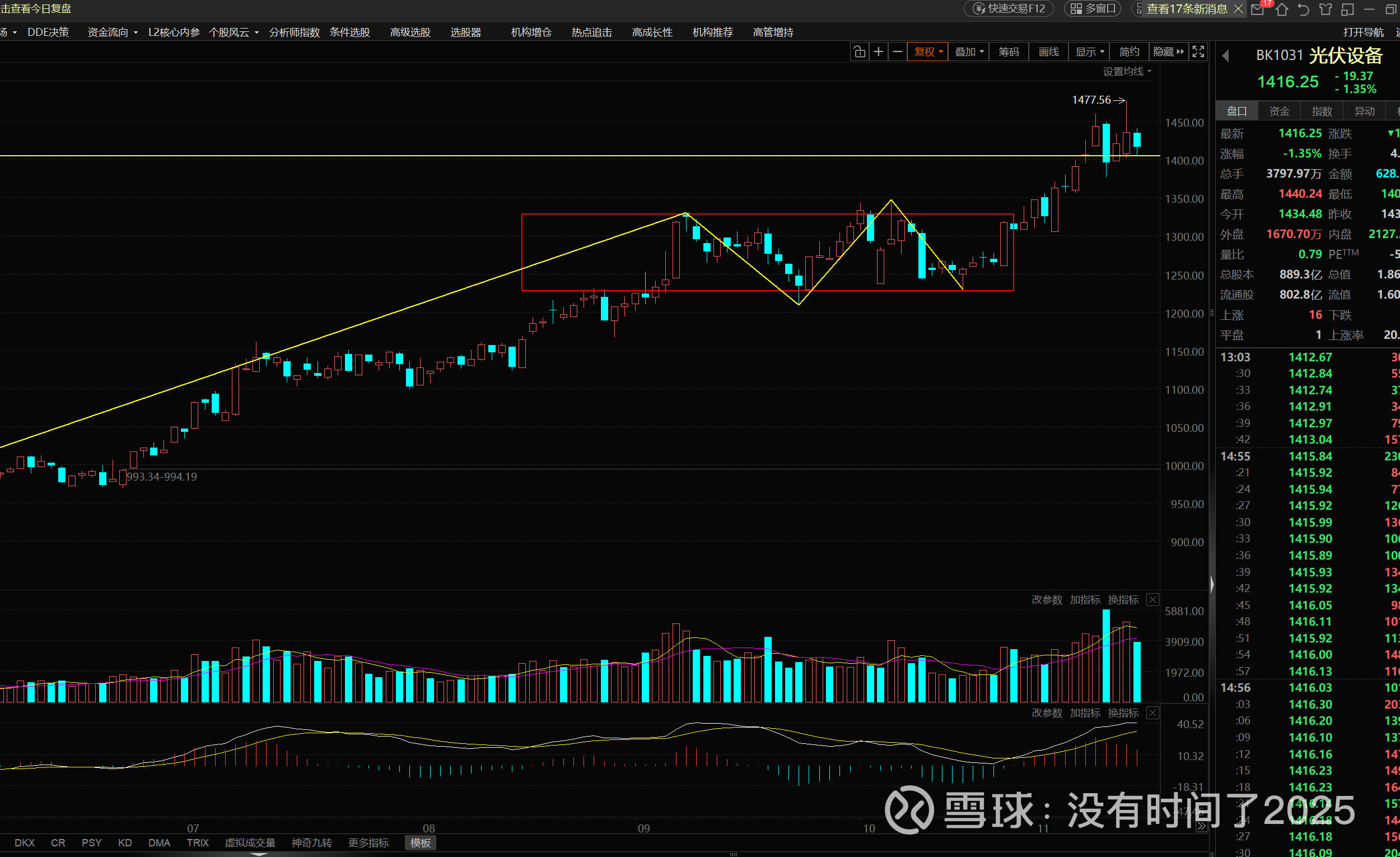Toggle 画线 drawing tools
This screenshot has height=857, width=1400.
[x=1048, y=52]
